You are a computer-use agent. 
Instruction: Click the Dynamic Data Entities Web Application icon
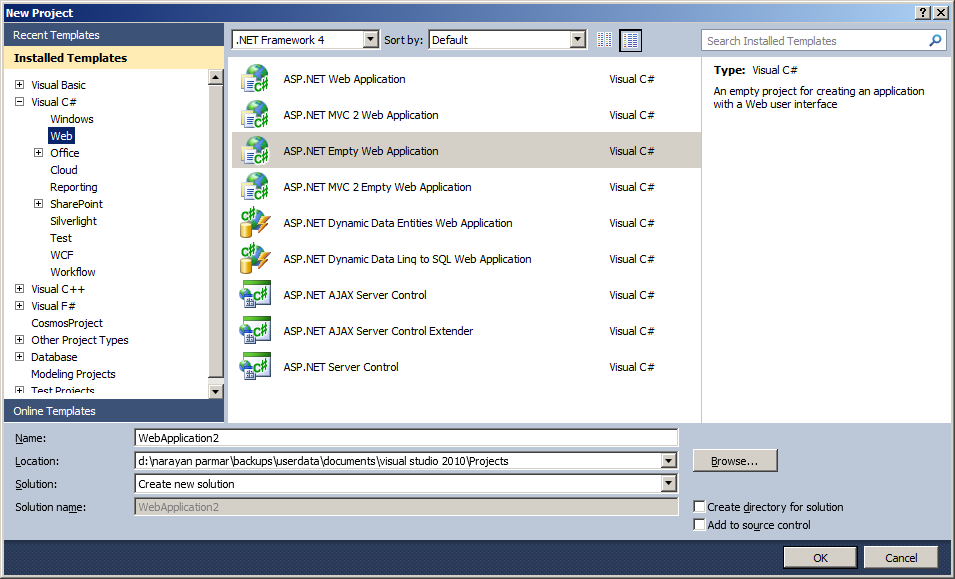coord(255,222)
